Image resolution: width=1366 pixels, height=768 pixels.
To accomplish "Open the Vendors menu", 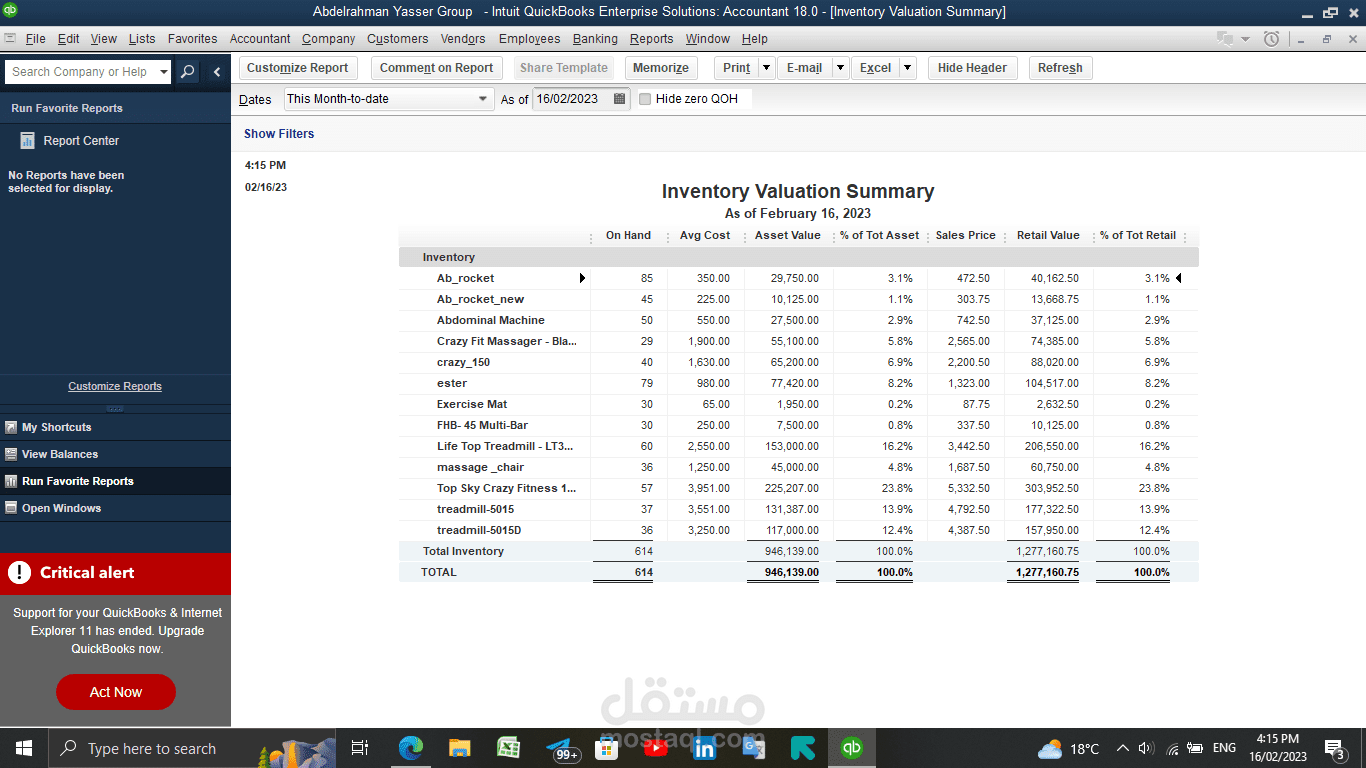I will point(463,39).
